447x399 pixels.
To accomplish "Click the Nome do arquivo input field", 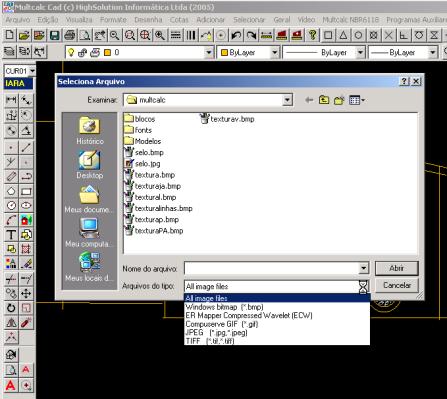I will 272,268.
